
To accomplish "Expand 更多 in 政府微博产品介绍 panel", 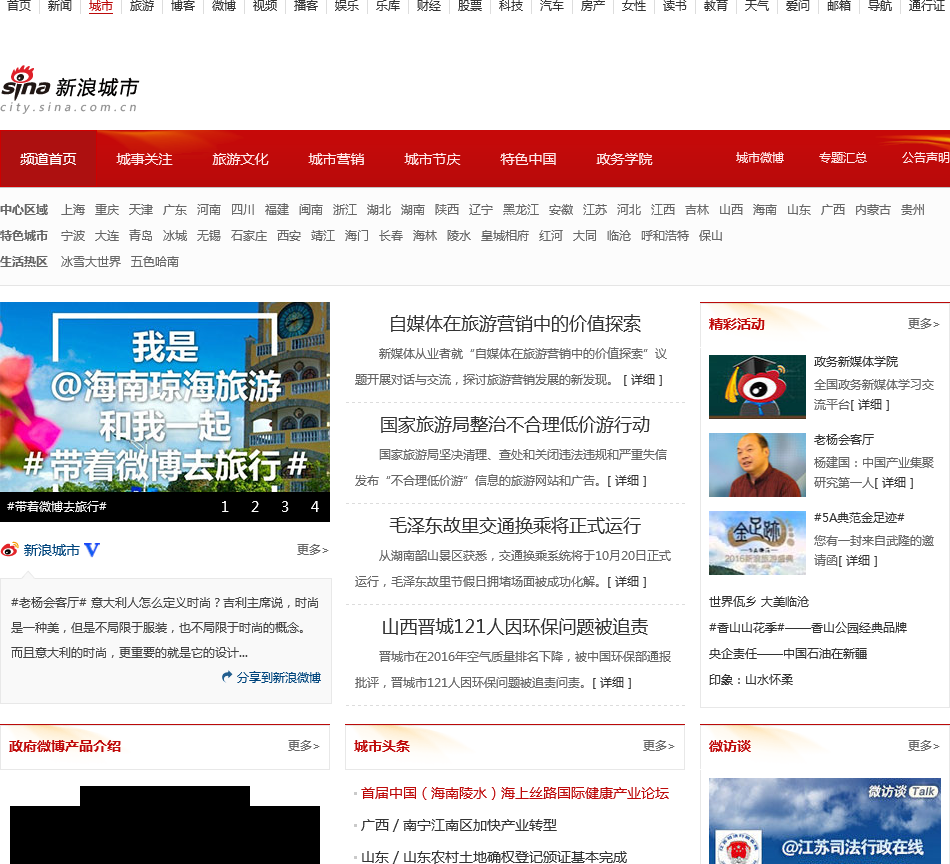I will point(304,745).
